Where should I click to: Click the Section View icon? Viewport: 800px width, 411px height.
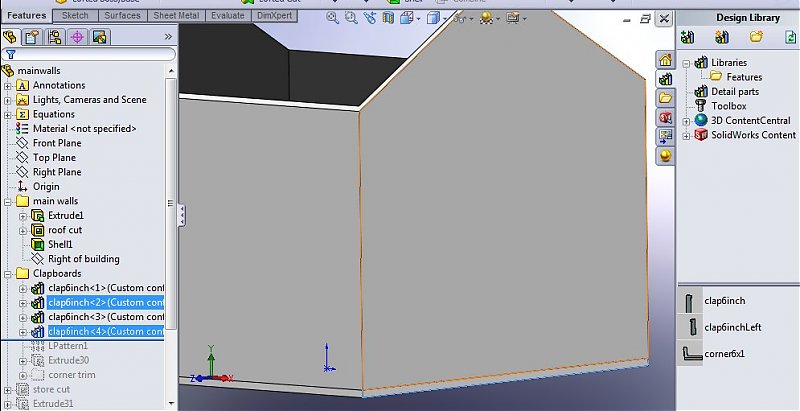click(388, 18)
